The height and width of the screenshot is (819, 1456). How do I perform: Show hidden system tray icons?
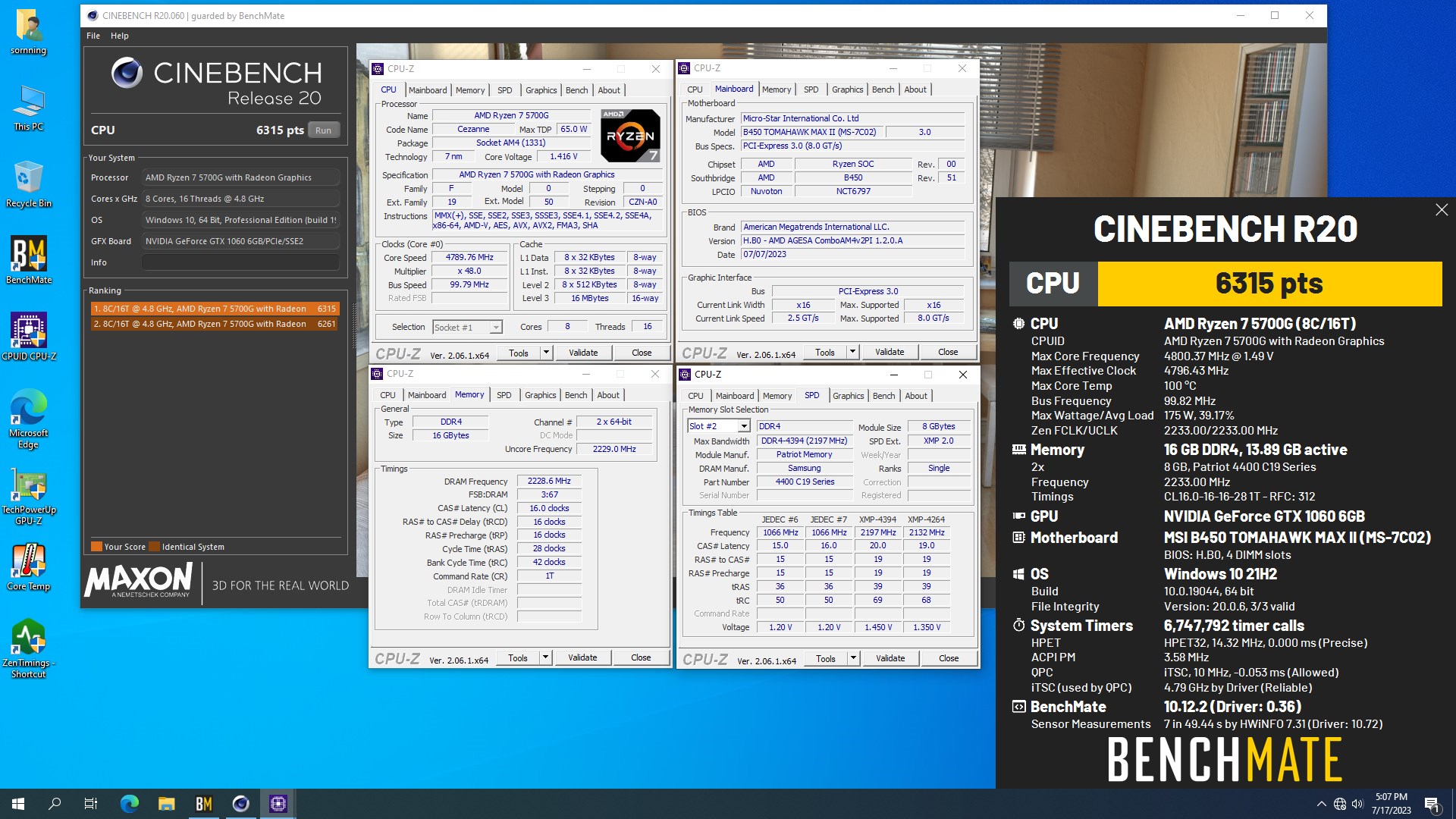(1321, 804)
